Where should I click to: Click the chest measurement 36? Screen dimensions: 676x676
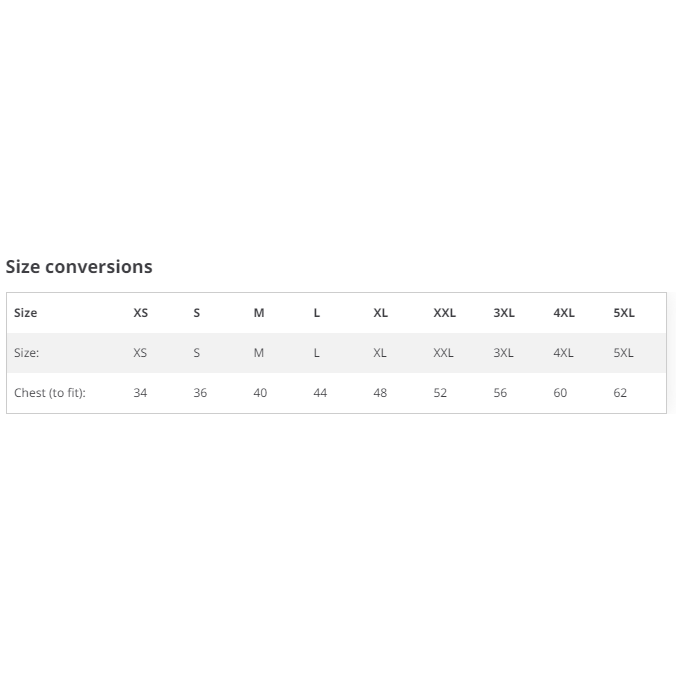(x=200, y=393)
